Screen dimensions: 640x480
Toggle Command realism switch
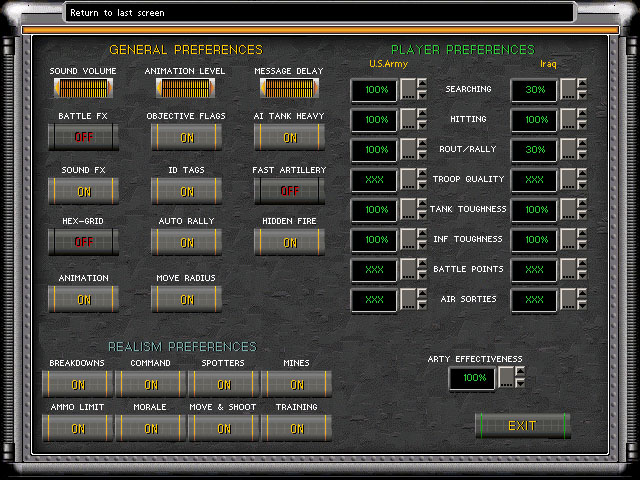[x=151, y=384]
